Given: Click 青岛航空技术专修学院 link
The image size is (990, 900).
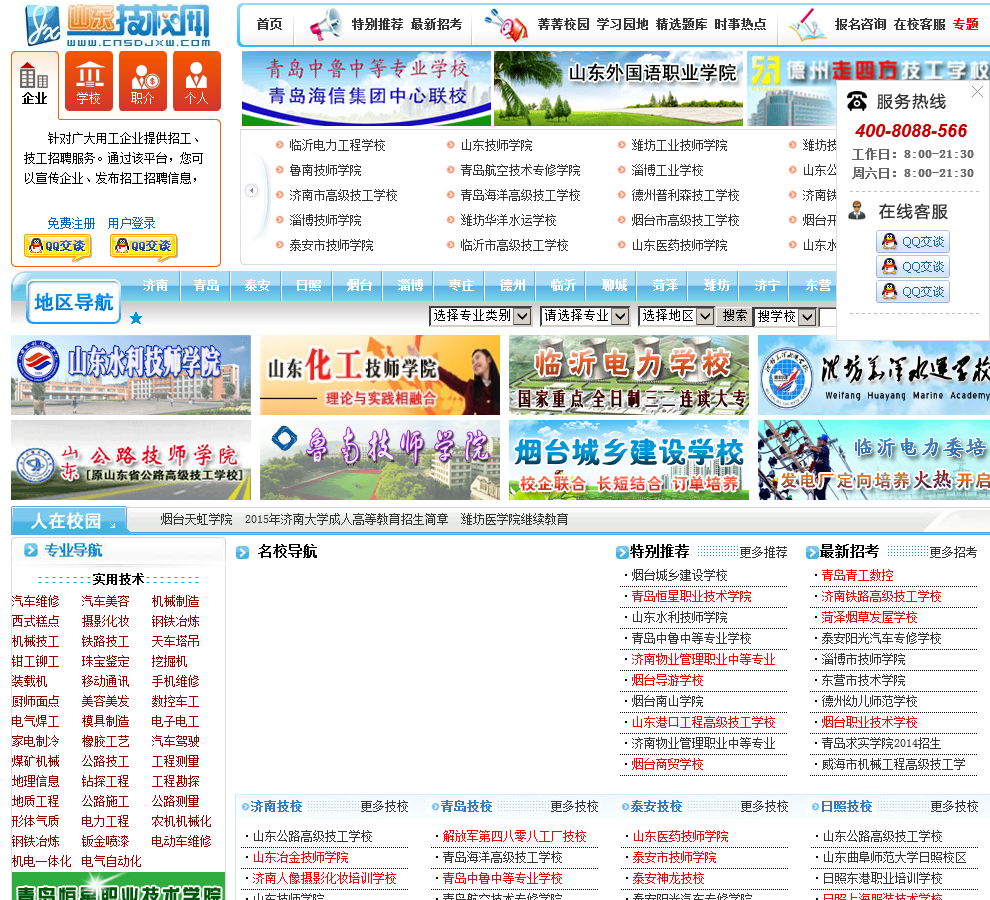Looking at the screenshot, I should (x=520, y=171).
